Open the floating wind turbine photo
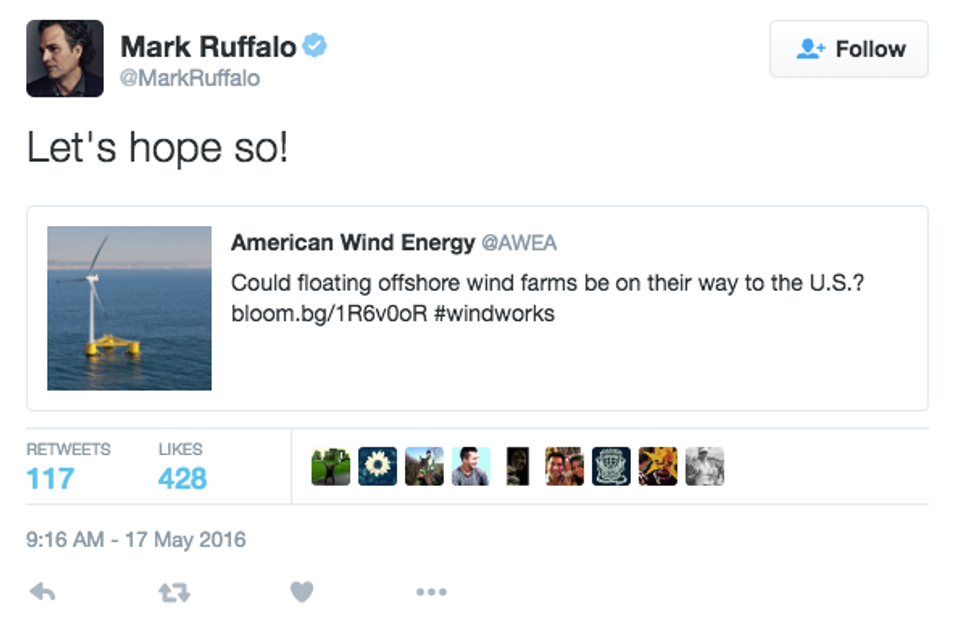Screen dimensions: 980x622 (x=130, y=308)
